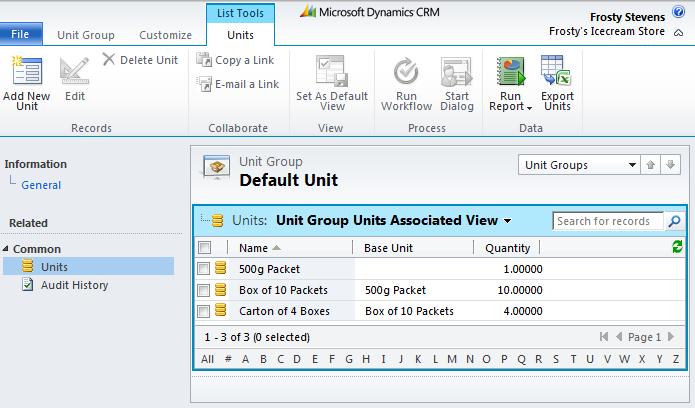695x408 pixels.
Task: Click the Box of 10 Packets base unit cell
Action: (x=410, y=311)
